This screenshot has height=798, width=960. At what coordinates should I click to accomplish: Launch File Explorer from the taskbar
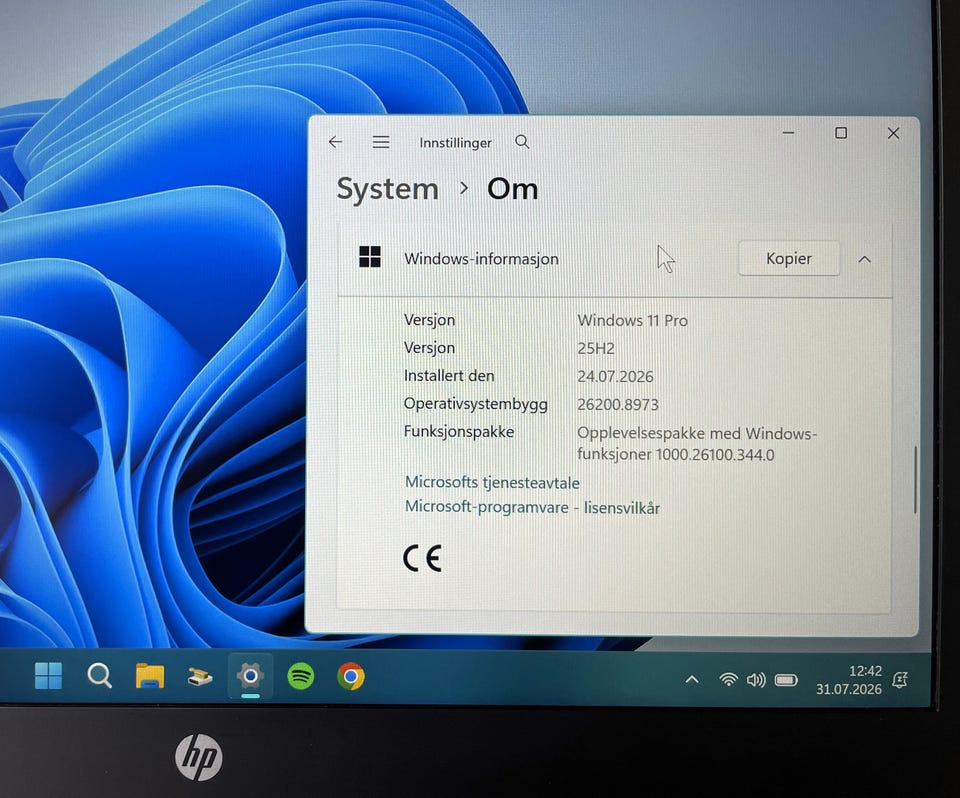[x=149, y=676]
